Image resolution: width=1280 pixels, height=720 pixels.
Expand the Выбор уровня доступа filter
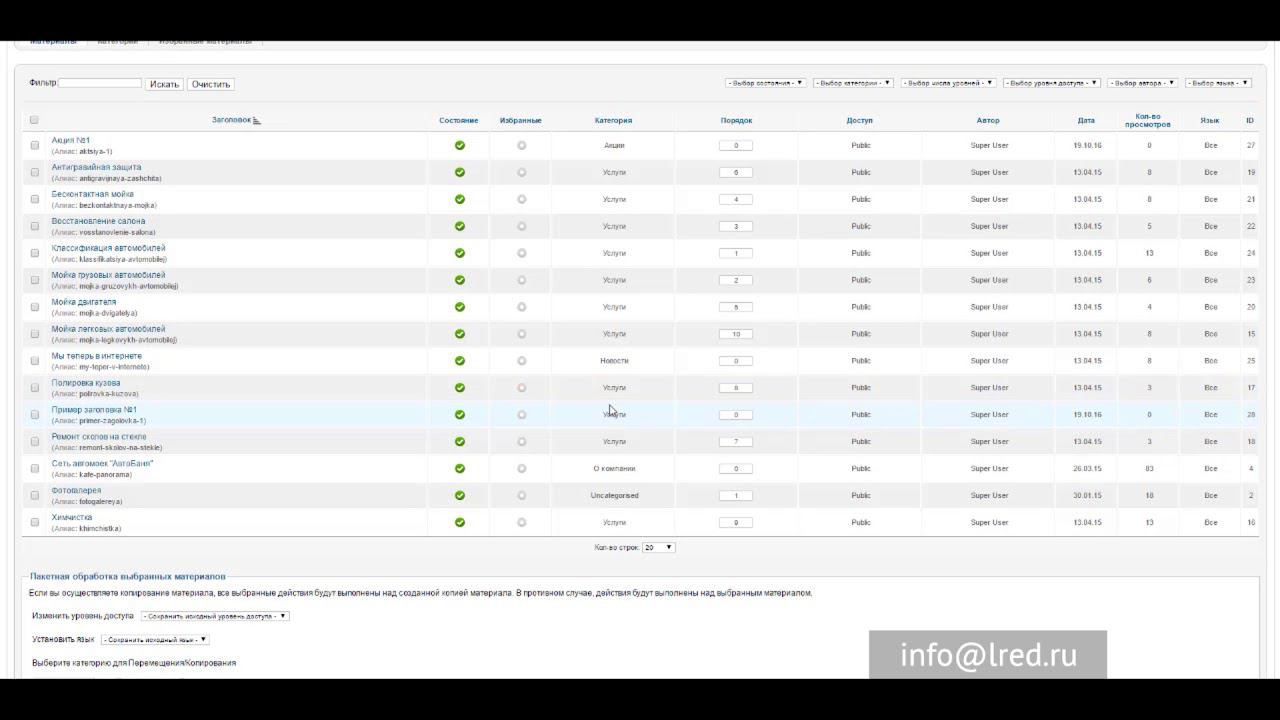point(1052,83)
